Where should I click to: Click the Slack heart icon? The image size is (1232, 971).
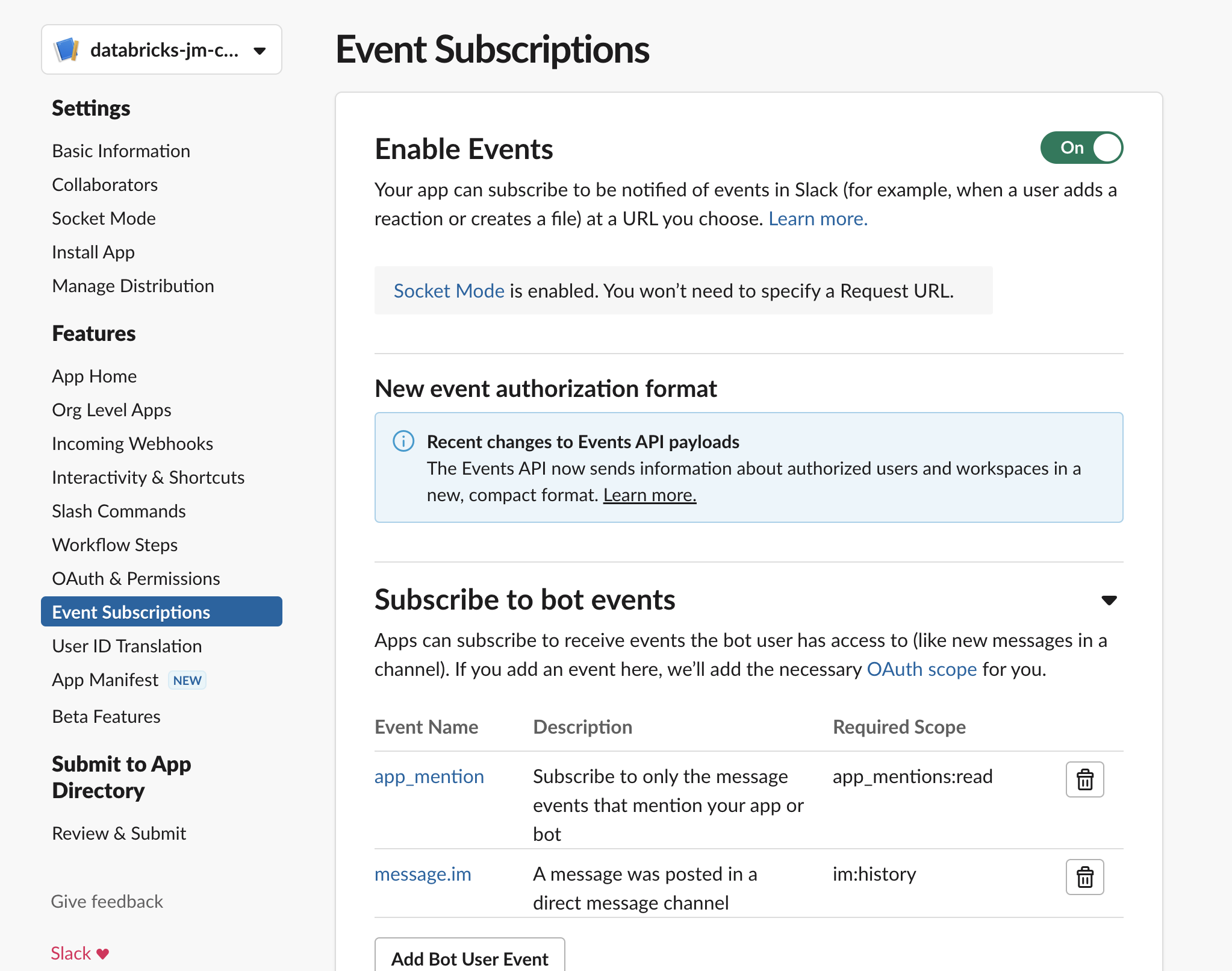coord(103,954)
